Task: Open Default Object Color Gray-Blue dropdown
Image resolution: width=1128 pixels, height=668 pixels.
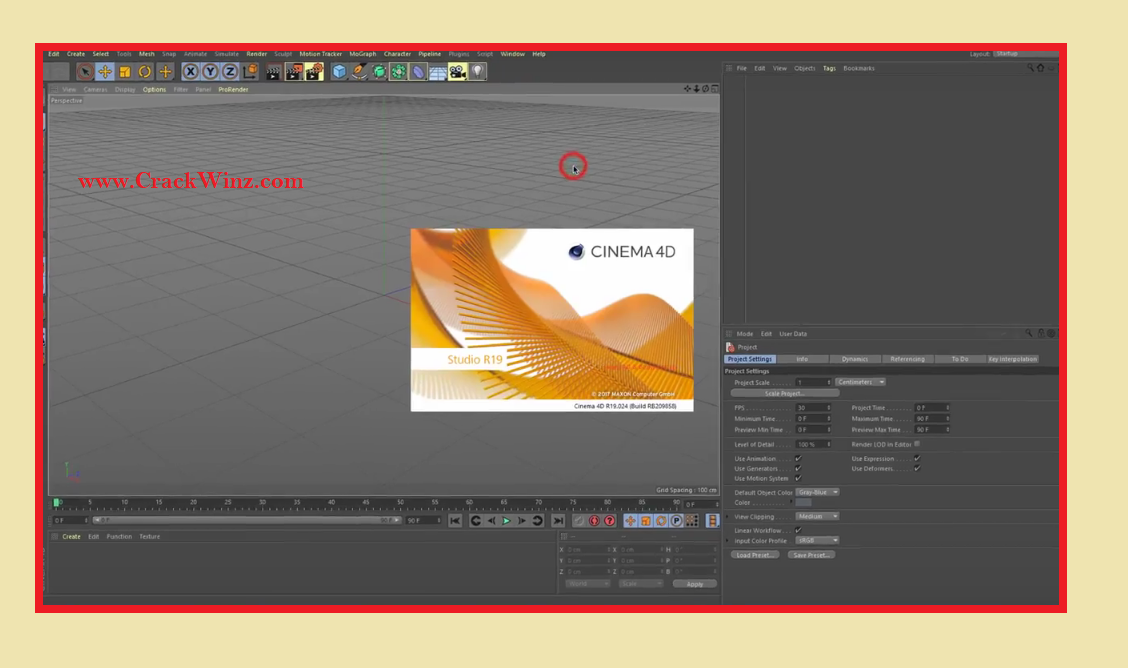Action: [817, 492]
